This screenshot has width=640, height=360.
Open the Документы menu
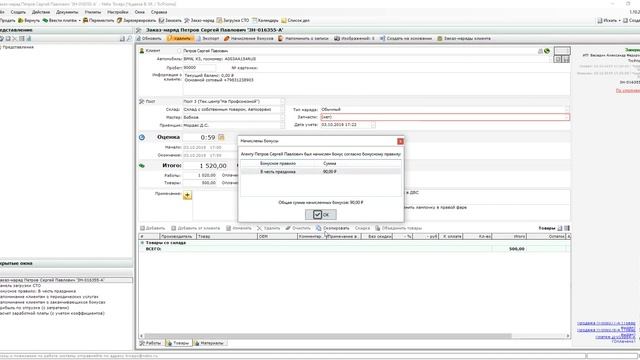[x=67, y=12]
